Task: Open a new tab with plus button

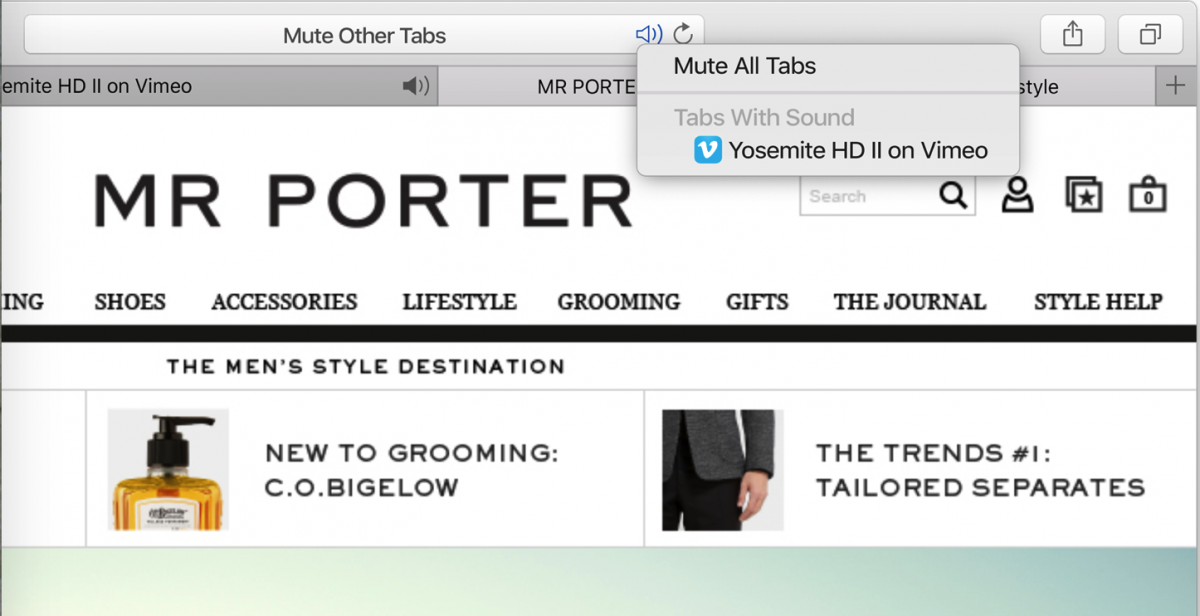Action: pos(1176,86)
